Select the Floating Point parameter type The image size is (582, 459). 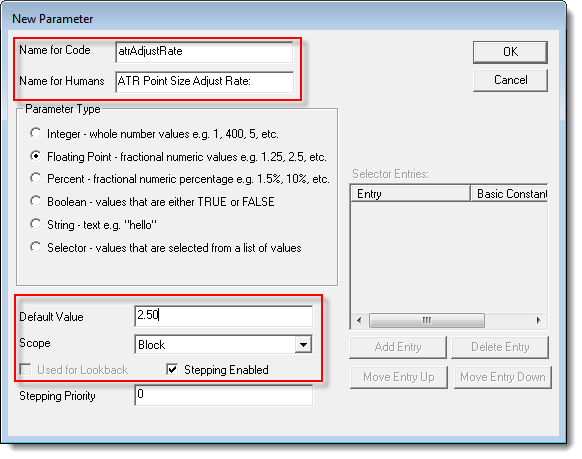click(x=36, y=156)
